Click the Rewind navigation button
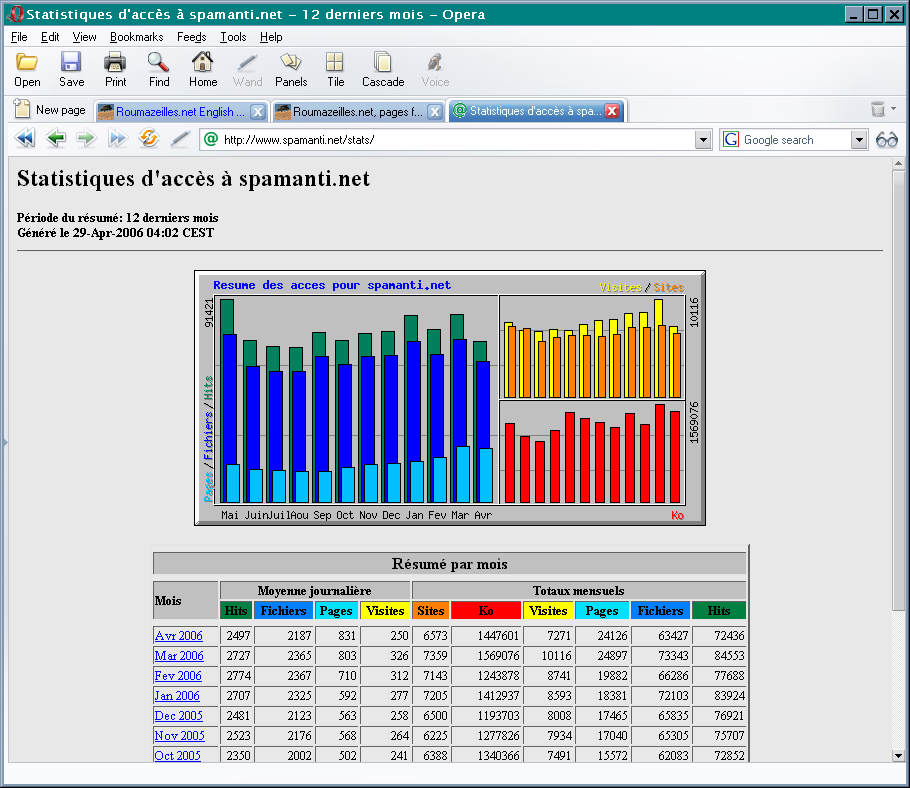 25,139
